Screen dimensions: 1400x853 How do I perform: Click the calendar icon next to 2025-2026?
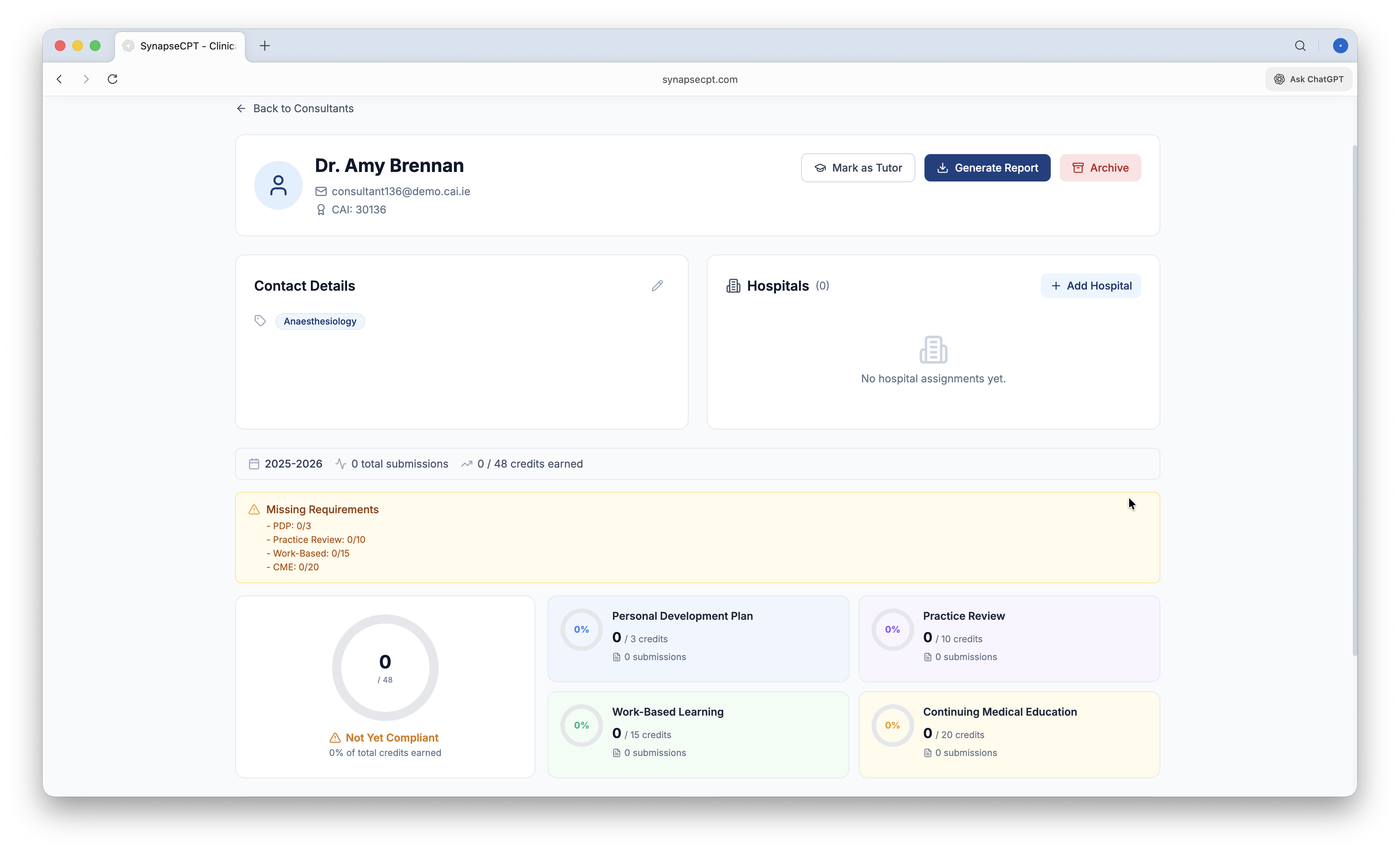pyautogui.click(x=254, y=464)
